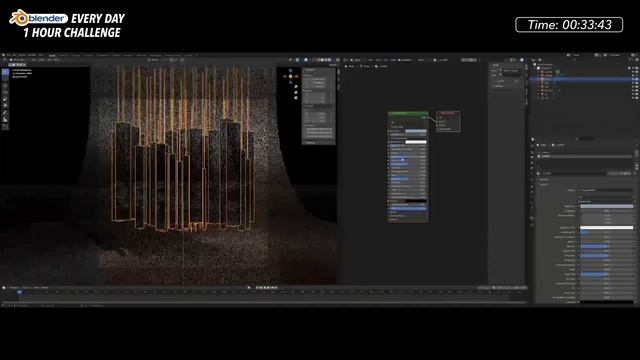Open shader type dropdown in node editor header
The width and height of the screenshot is (640, 360).
pos(356,60)
